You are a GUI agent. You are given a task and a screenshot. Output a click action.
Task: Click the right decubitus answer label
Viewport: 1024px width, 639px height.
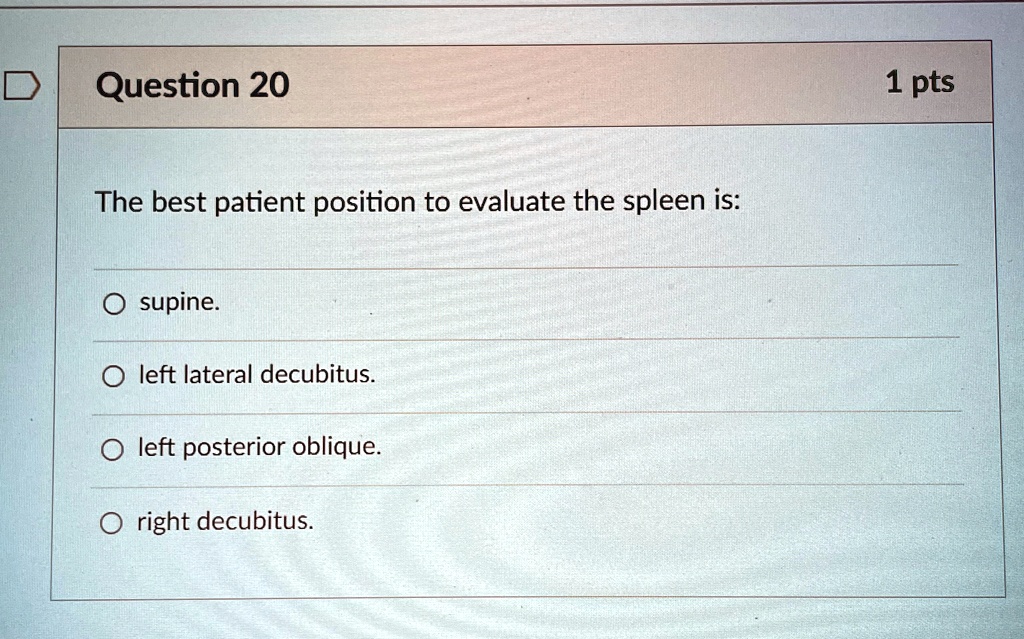pos(224,521)
